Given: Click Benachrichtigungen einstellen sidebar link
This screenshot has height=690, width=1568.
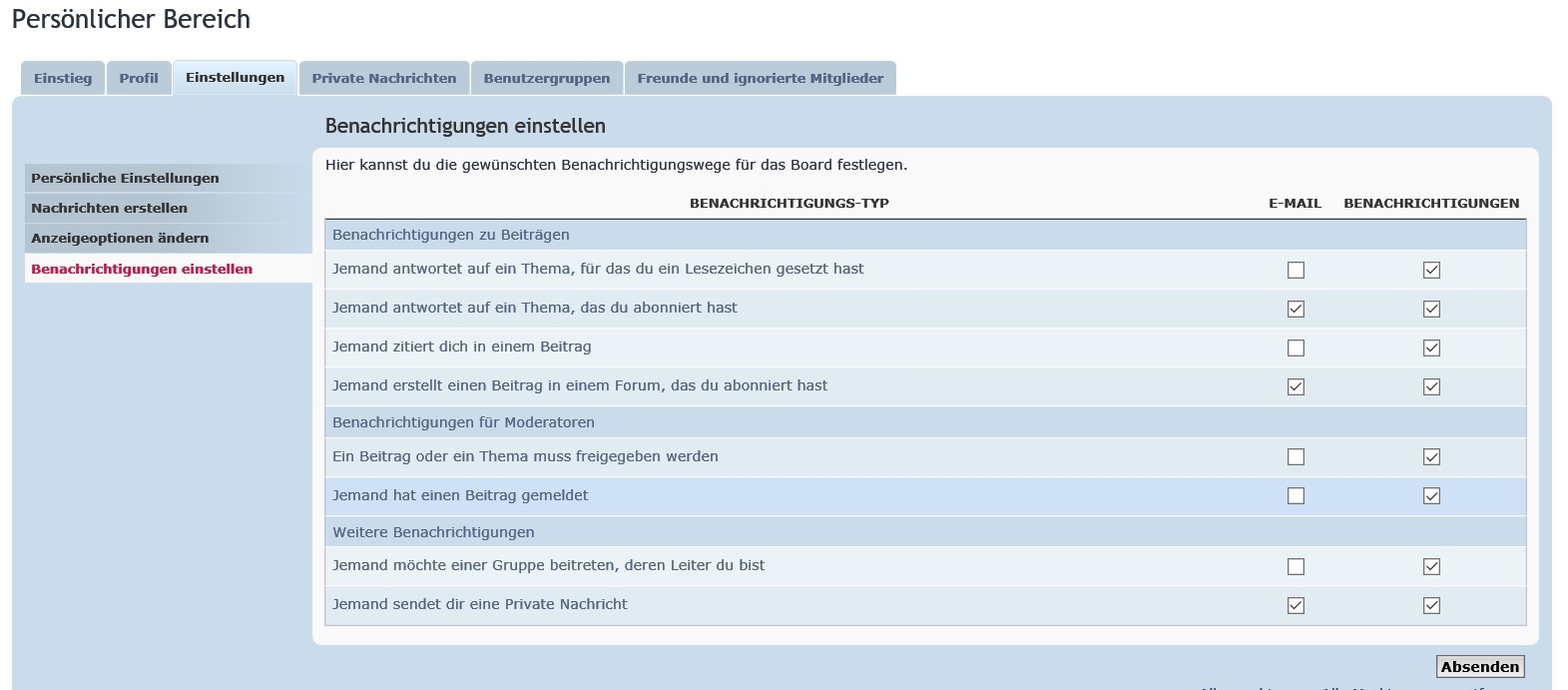Looking at the screenshot, I should click(x=142, y=269).
